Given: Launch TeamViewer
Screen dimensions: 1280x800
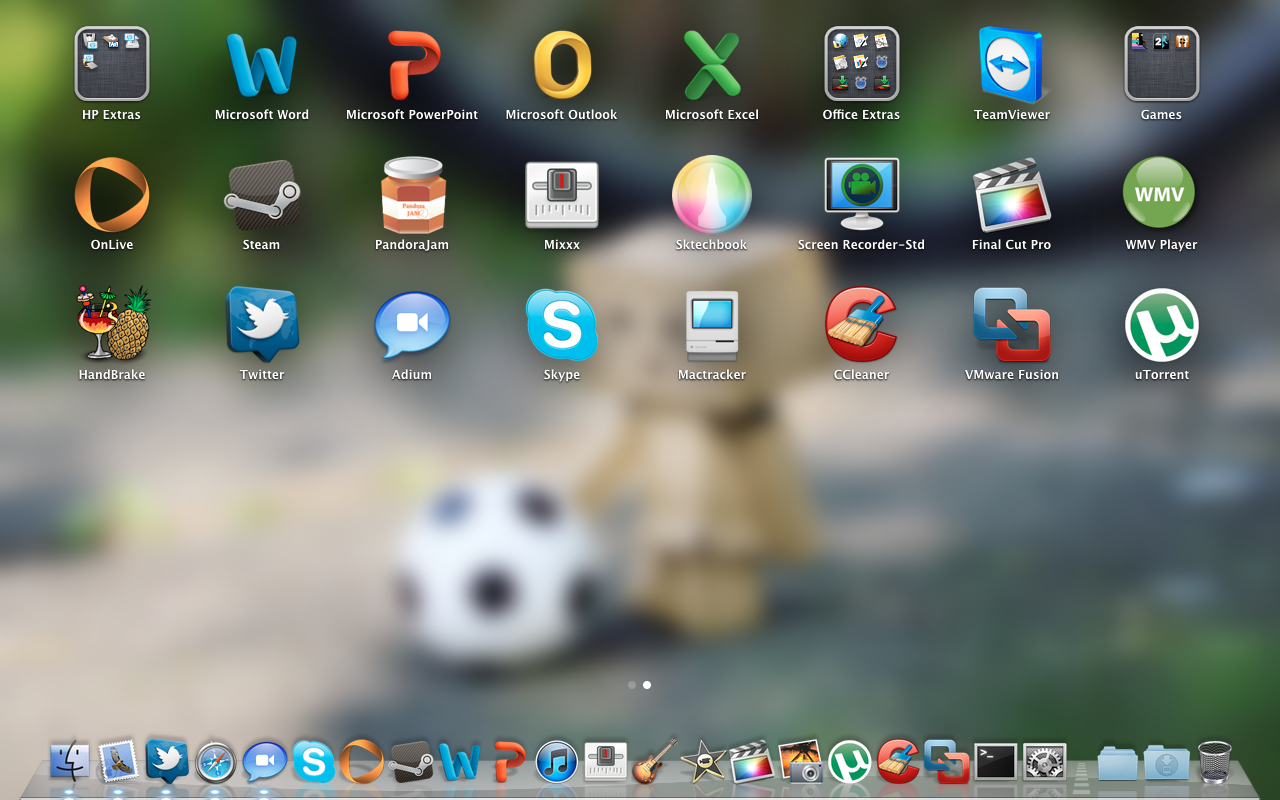Looking at the screenshot, I should (x=1012, y=64).
